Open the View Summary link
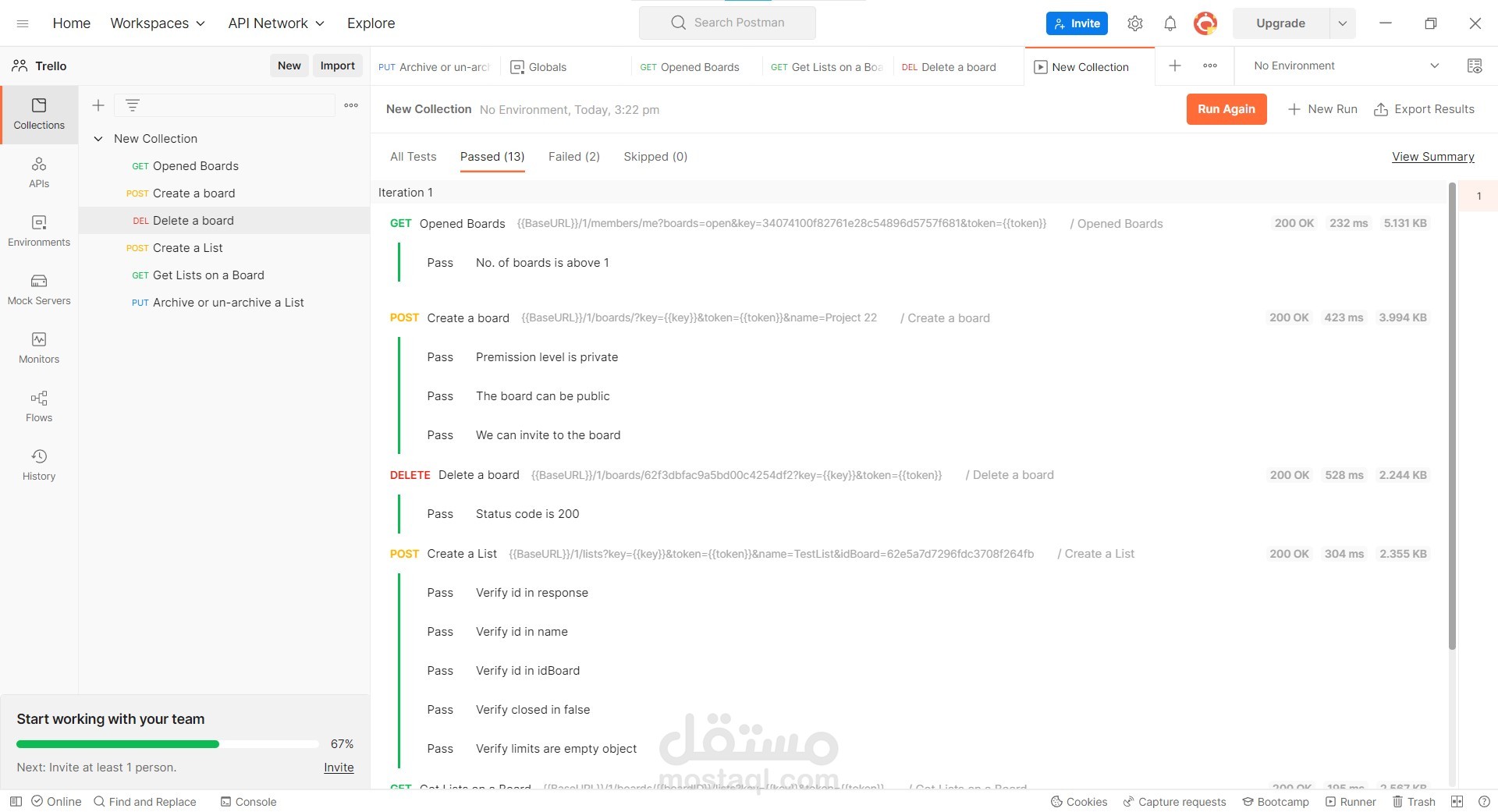 coord(1433,157)
